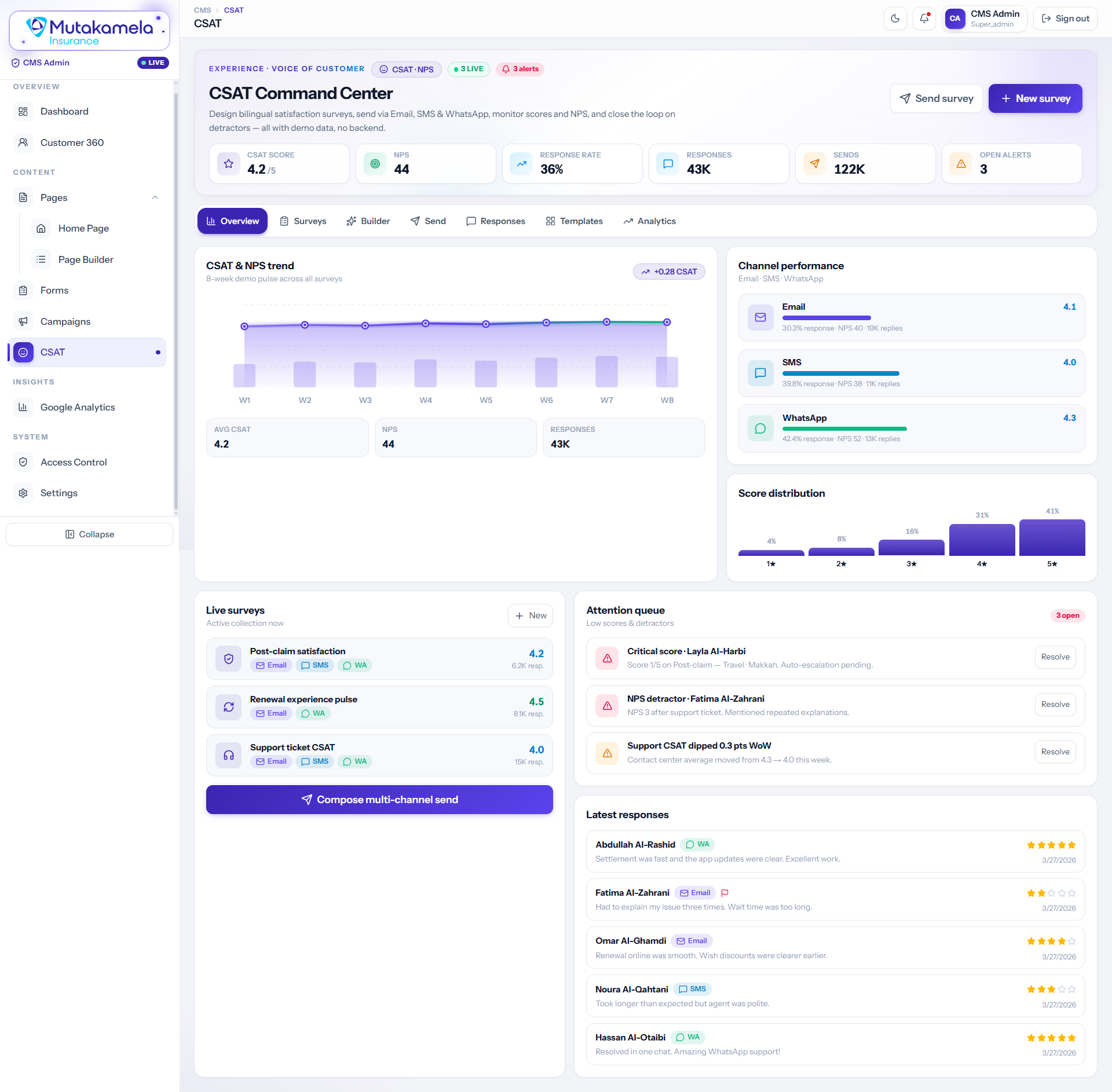
Task: Open Access Control shield item
Action: (x=87, y=462)
